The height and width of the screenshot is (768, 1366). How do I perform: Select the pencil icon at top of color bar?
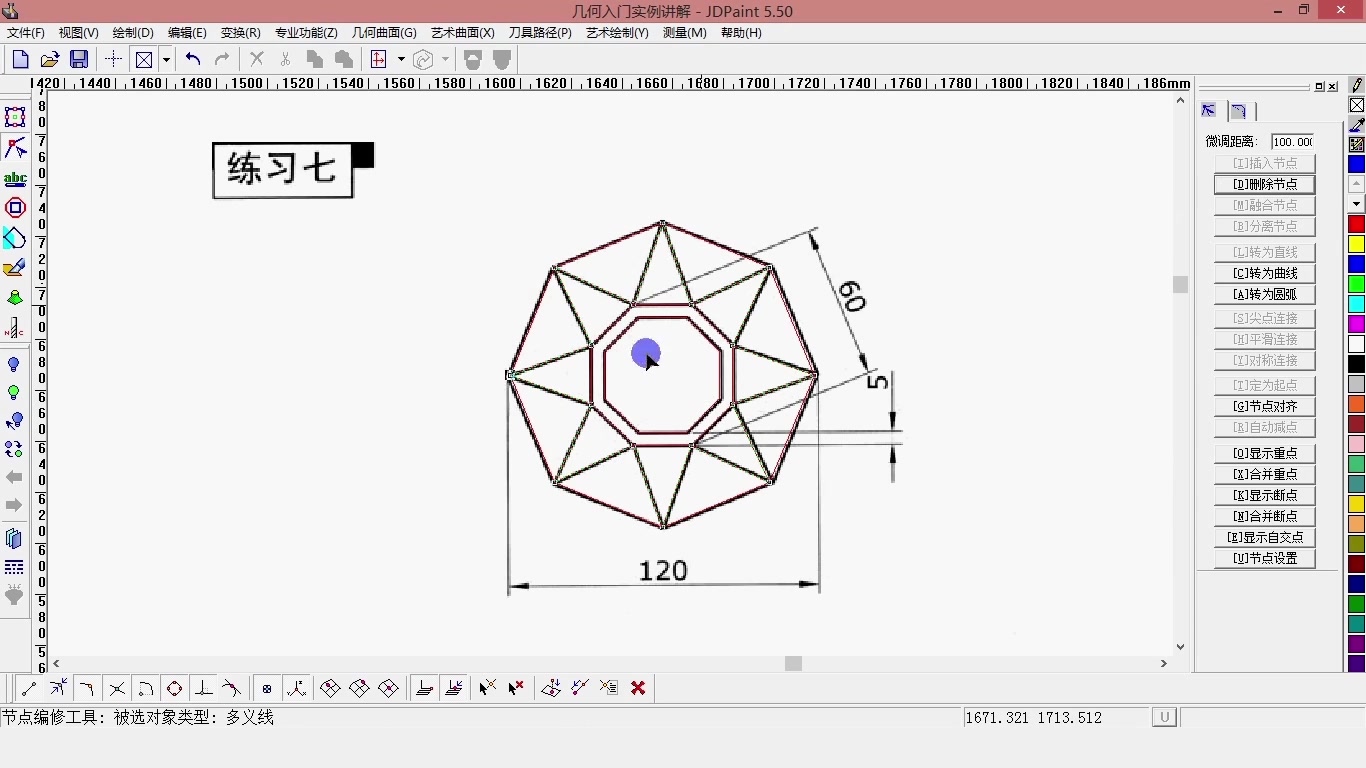pos(1357,86)
